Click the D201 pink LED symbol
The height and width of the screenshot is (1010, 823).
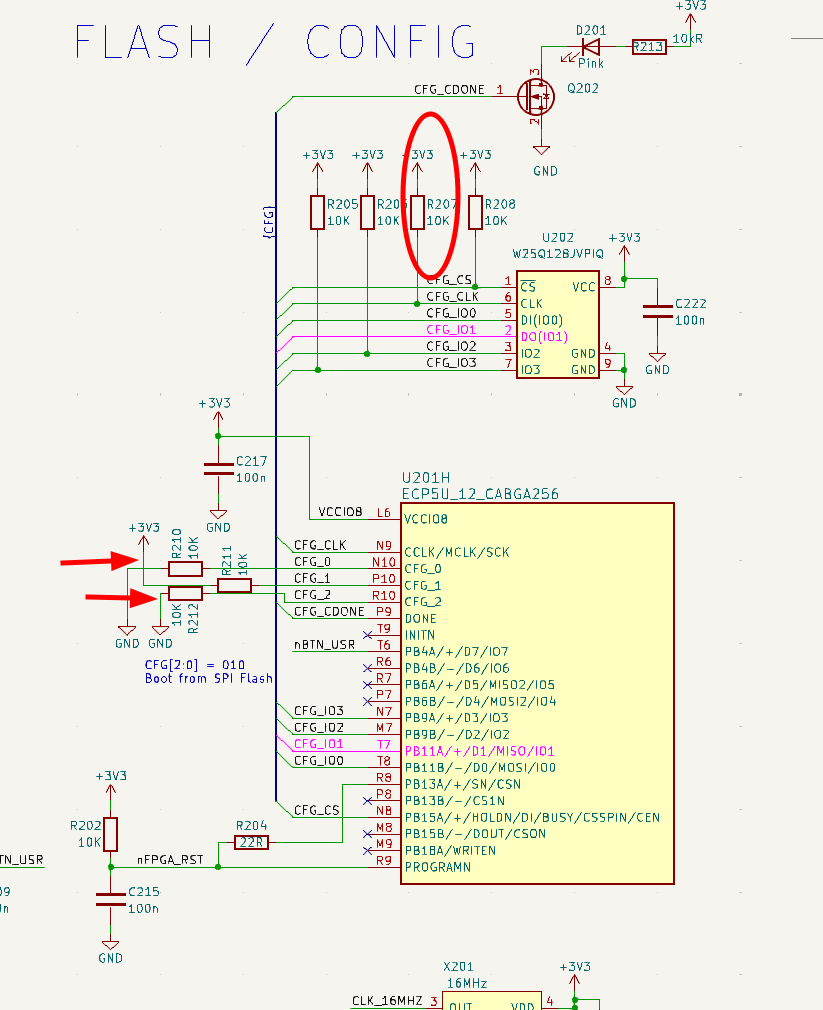(x=592, y=45)
